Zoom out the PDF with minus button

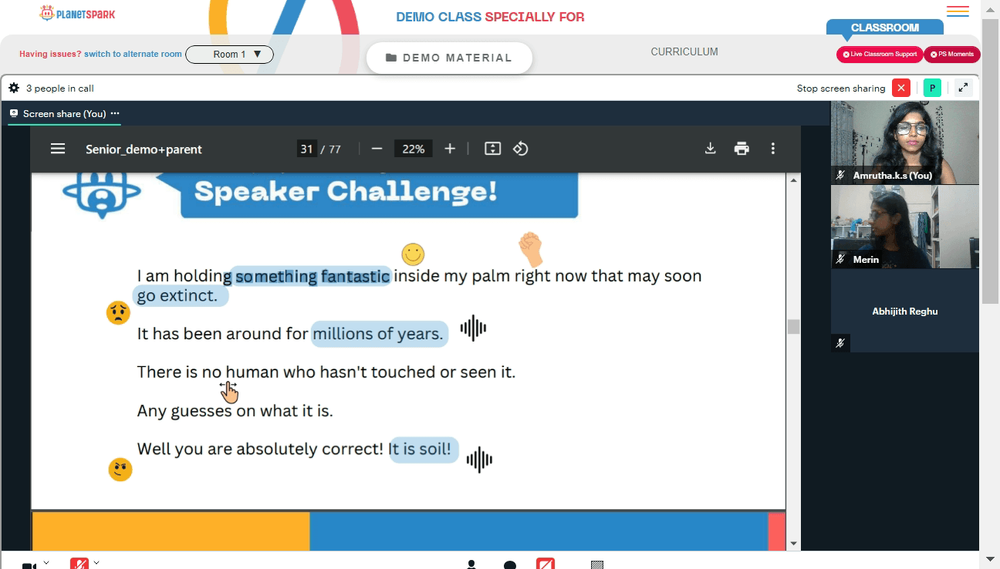coord(377,149)
